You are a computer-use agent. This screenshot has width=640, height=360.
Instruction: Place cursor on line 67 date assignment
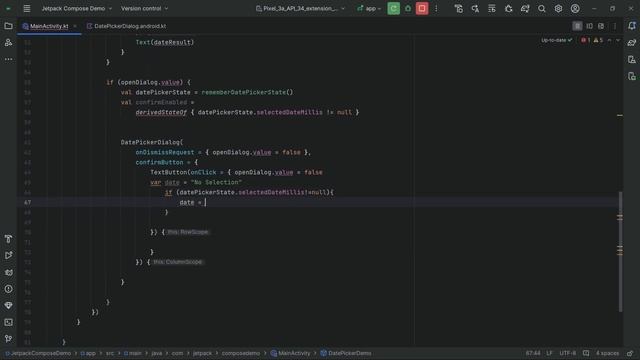tap(193, 202)
